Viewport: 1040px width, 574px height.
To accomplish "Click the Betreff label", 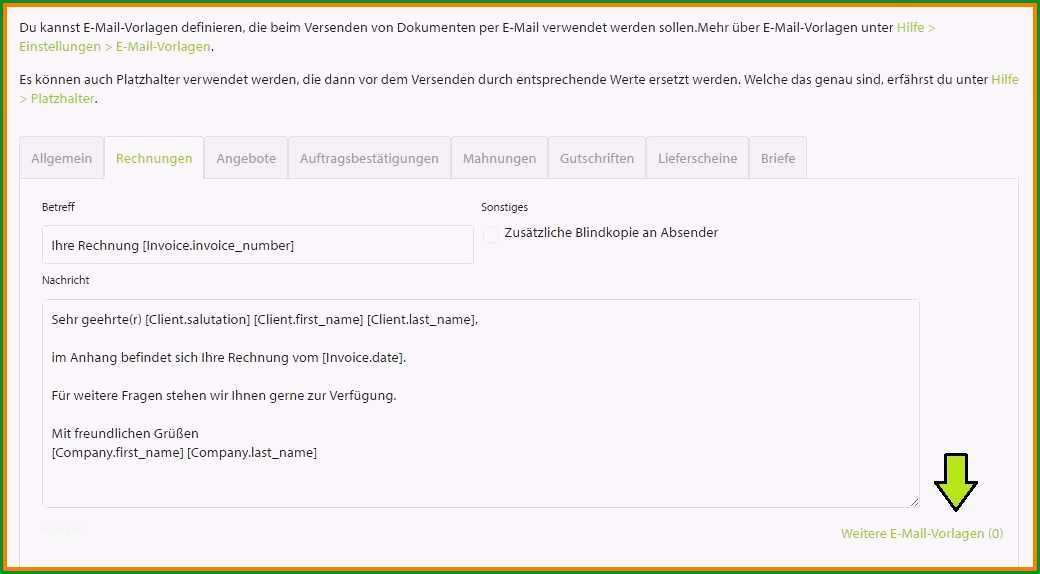I will coord(58,207).
